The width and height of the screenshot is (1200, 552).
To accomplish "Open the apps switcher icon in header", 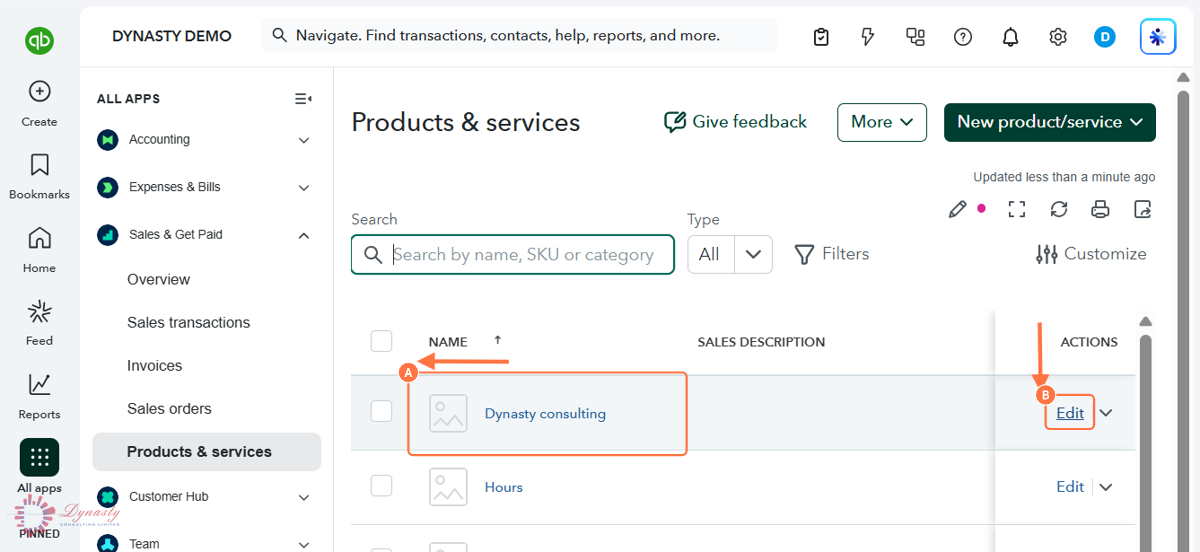I will 915,37.
